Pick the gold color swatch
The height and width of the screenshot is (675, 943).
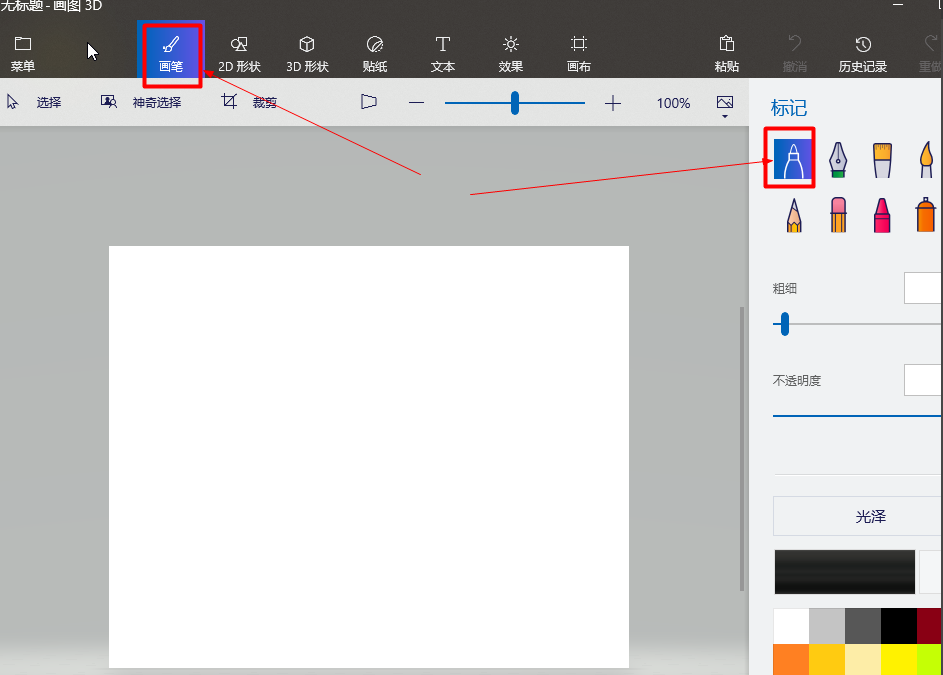827,659
